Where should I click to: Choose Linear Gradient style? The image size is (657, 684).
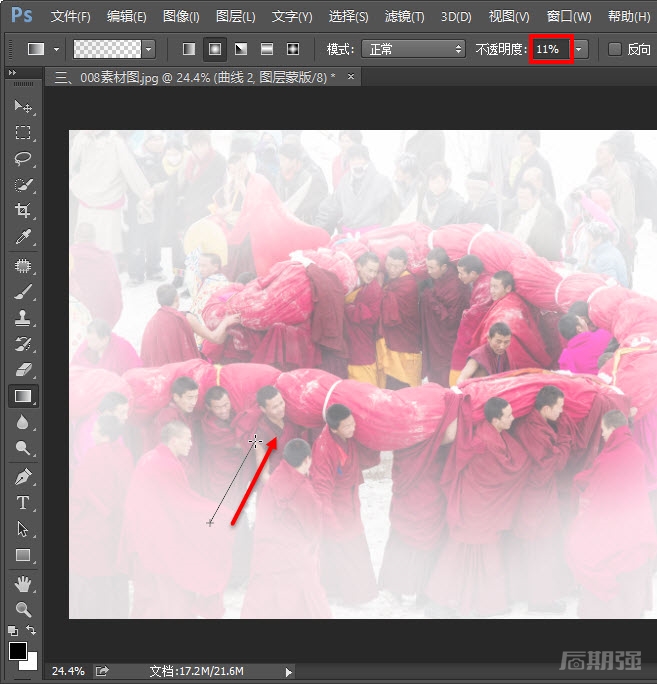[x=189, y=49]
